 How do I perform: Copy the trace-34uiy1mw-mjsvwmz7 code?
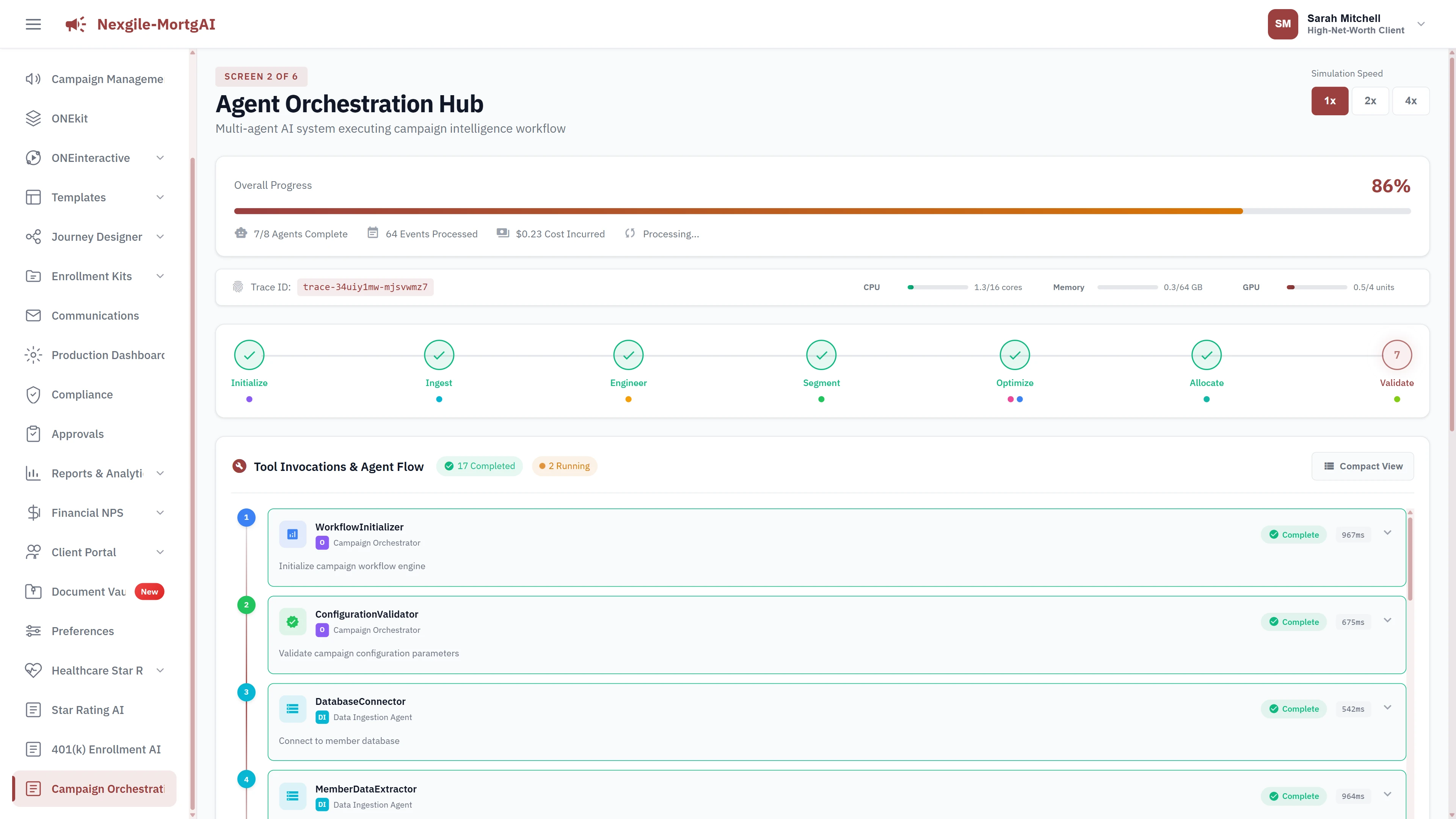coord(365,287)
